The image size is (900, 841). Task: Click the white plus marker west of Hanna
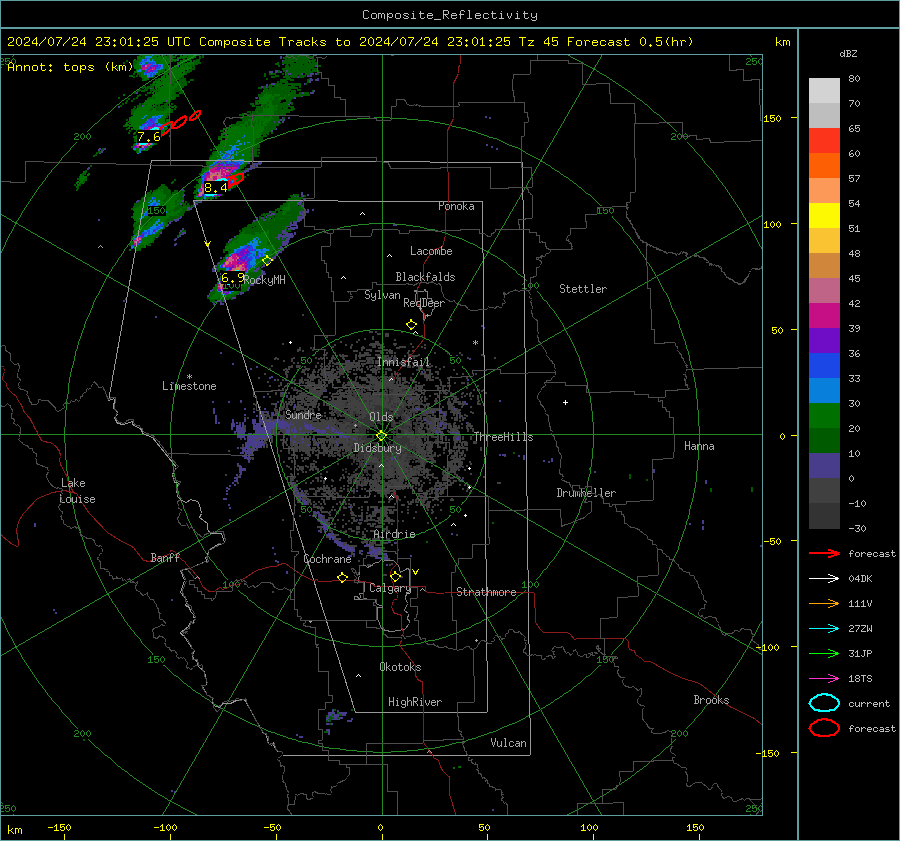coord(565,402)
